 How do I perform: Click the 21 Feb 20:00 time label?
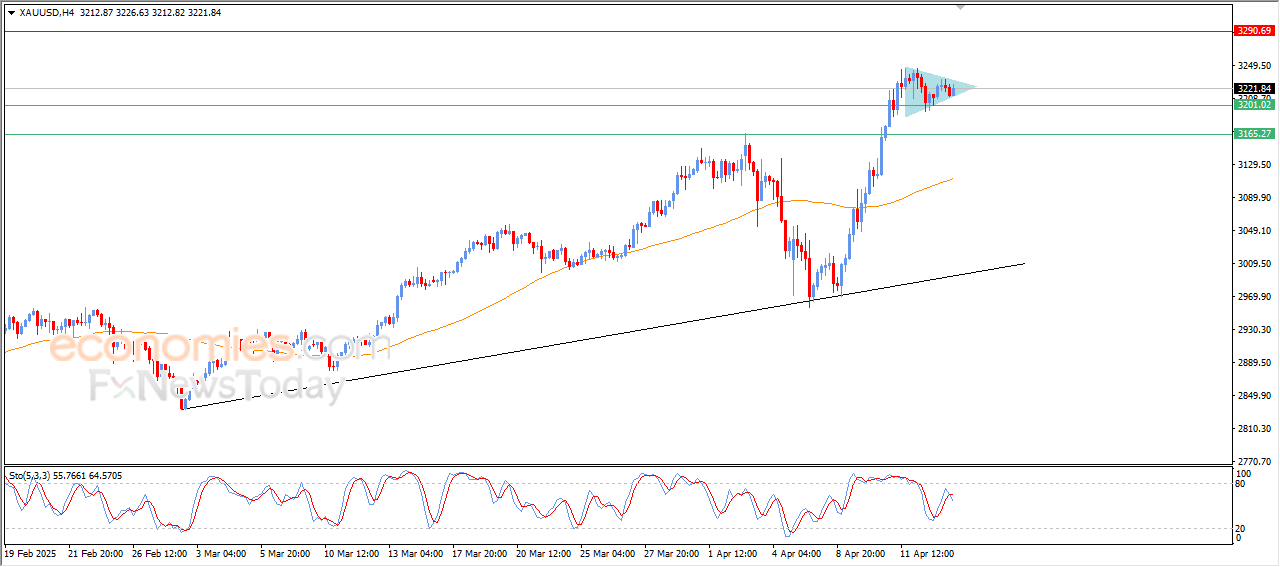coord(95,553)
